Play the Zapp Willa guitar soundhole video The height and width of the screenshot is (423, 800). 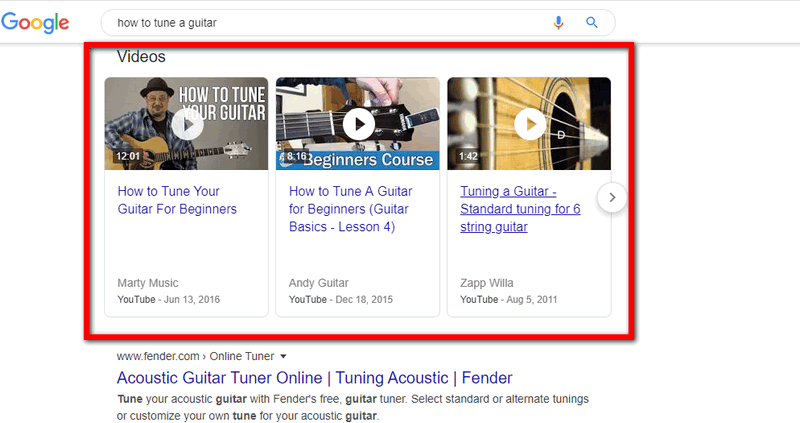pyautogui.click(x=529, y=123)
